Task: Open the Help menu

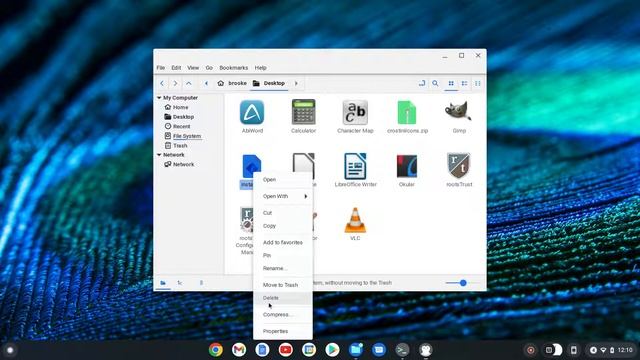Action: pyautogui.click(x=260, y=68)
